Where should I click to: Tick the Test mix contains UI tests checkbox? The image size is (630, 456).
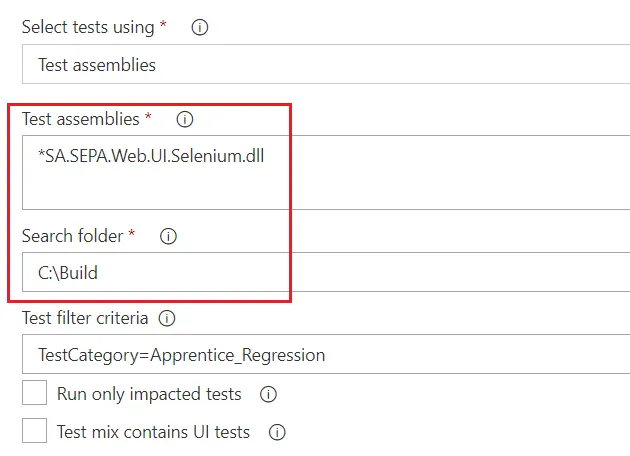coord(35,431)
